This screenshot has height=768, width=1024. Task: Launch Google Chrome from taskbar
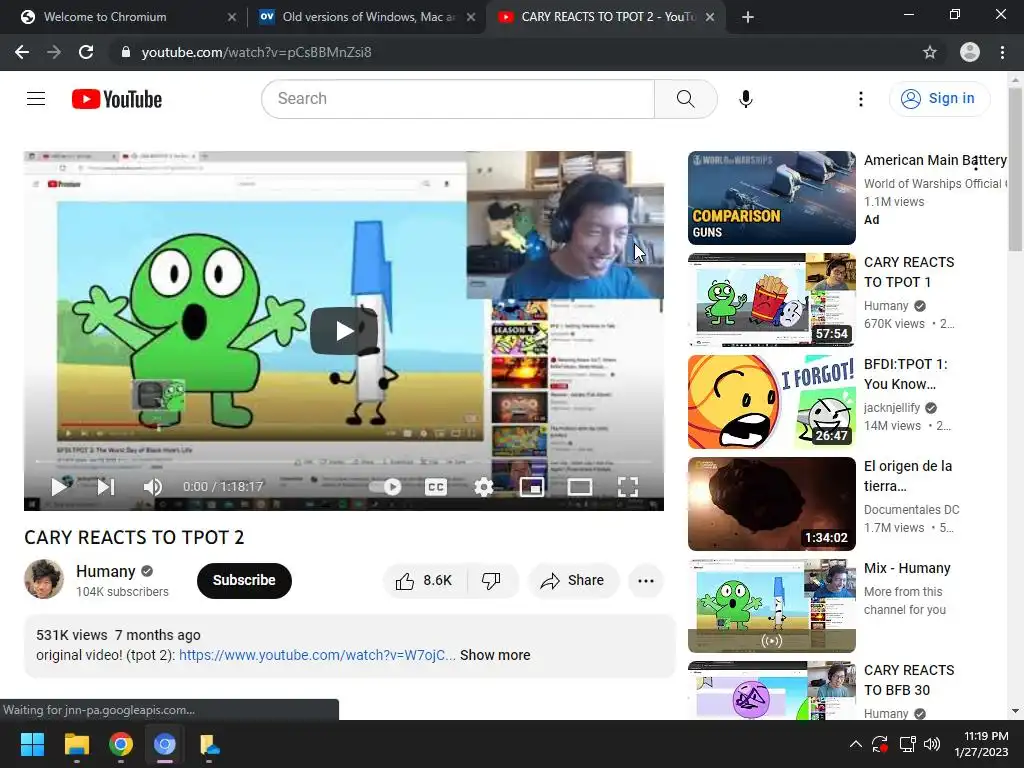point(121,744)
